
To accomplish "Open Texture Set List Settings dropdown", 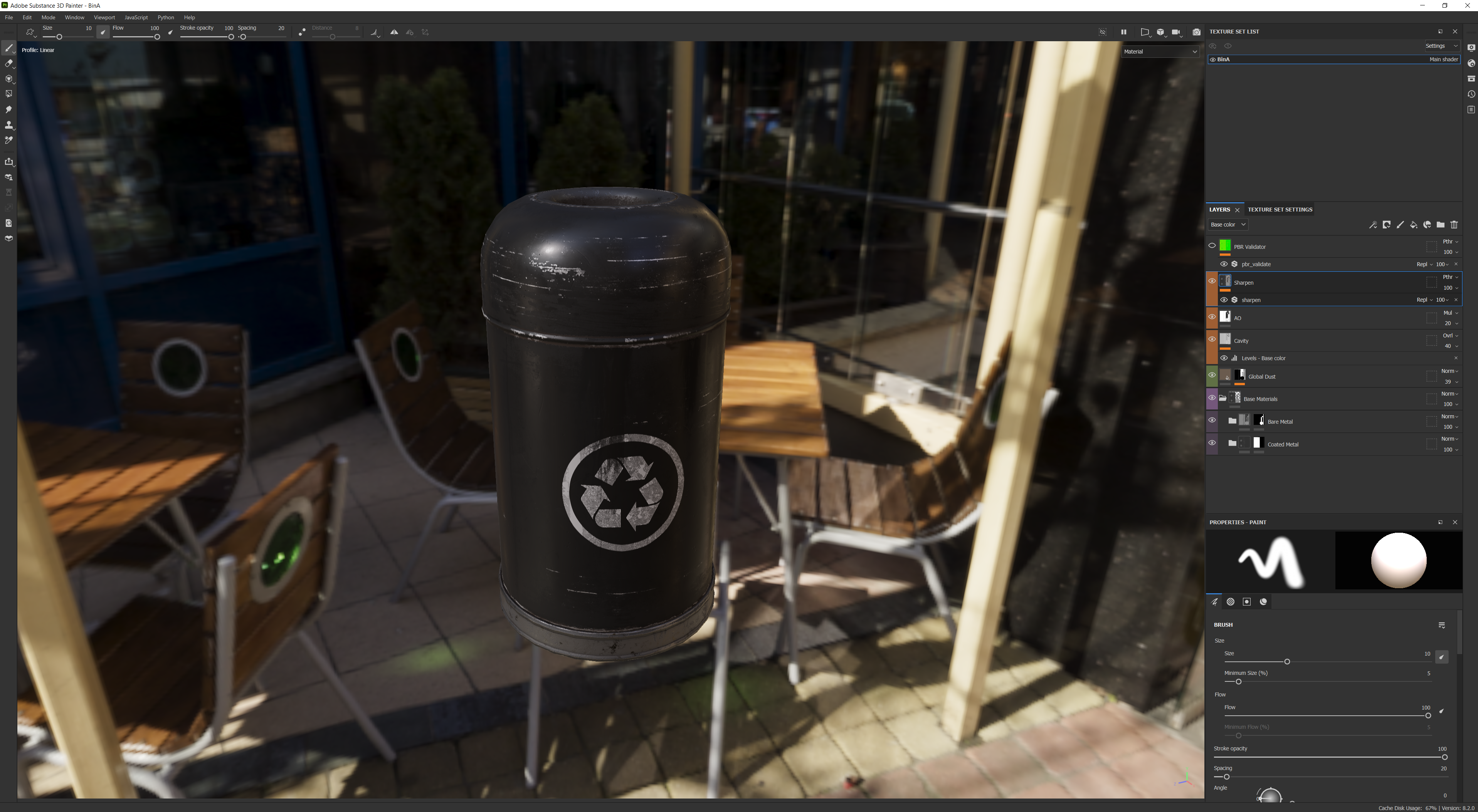I will [1441, 46].
